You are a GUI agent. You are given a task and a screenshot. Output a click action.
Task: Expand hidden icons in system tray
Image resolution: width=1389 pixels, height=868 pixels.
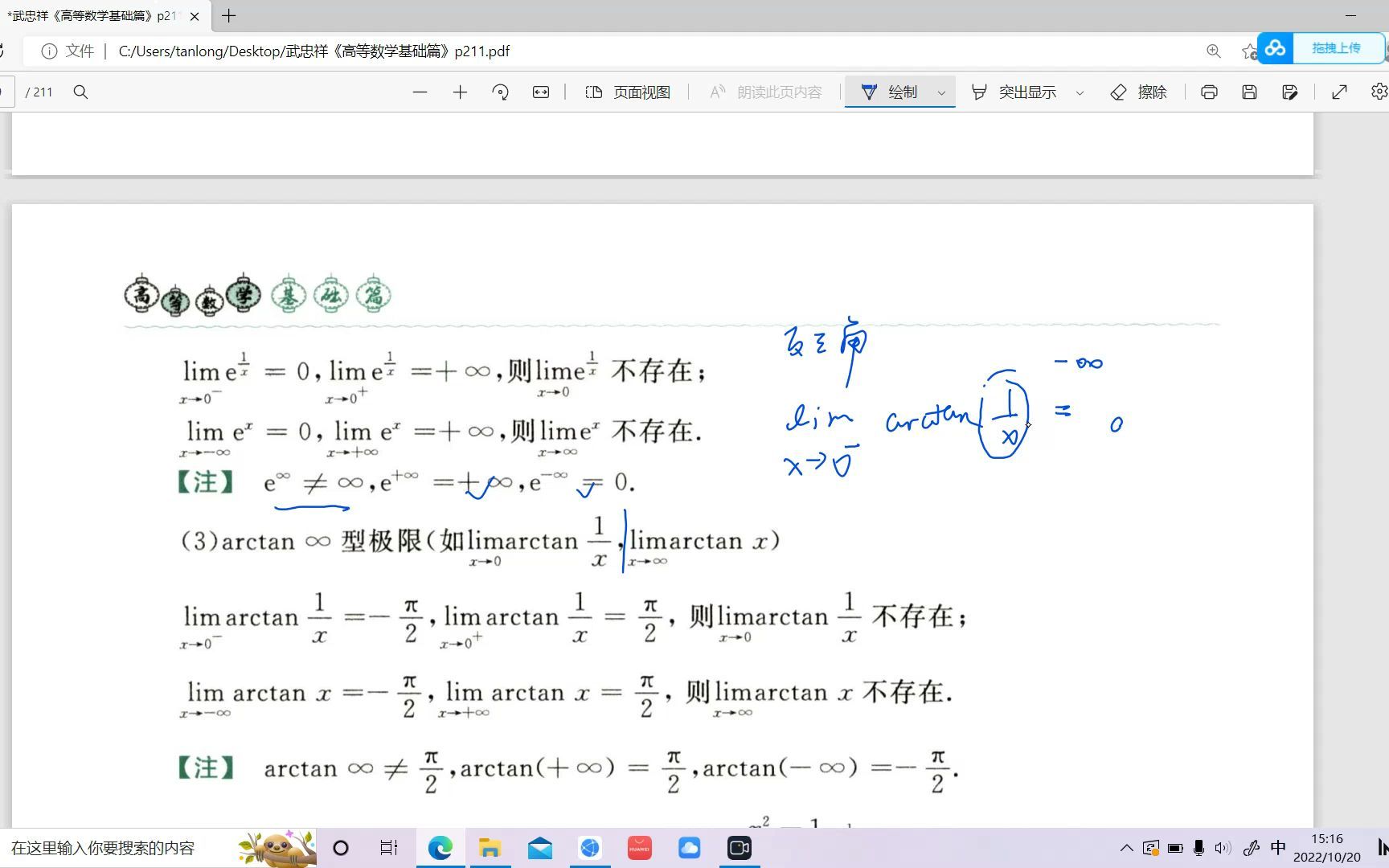pos(1126,847)
